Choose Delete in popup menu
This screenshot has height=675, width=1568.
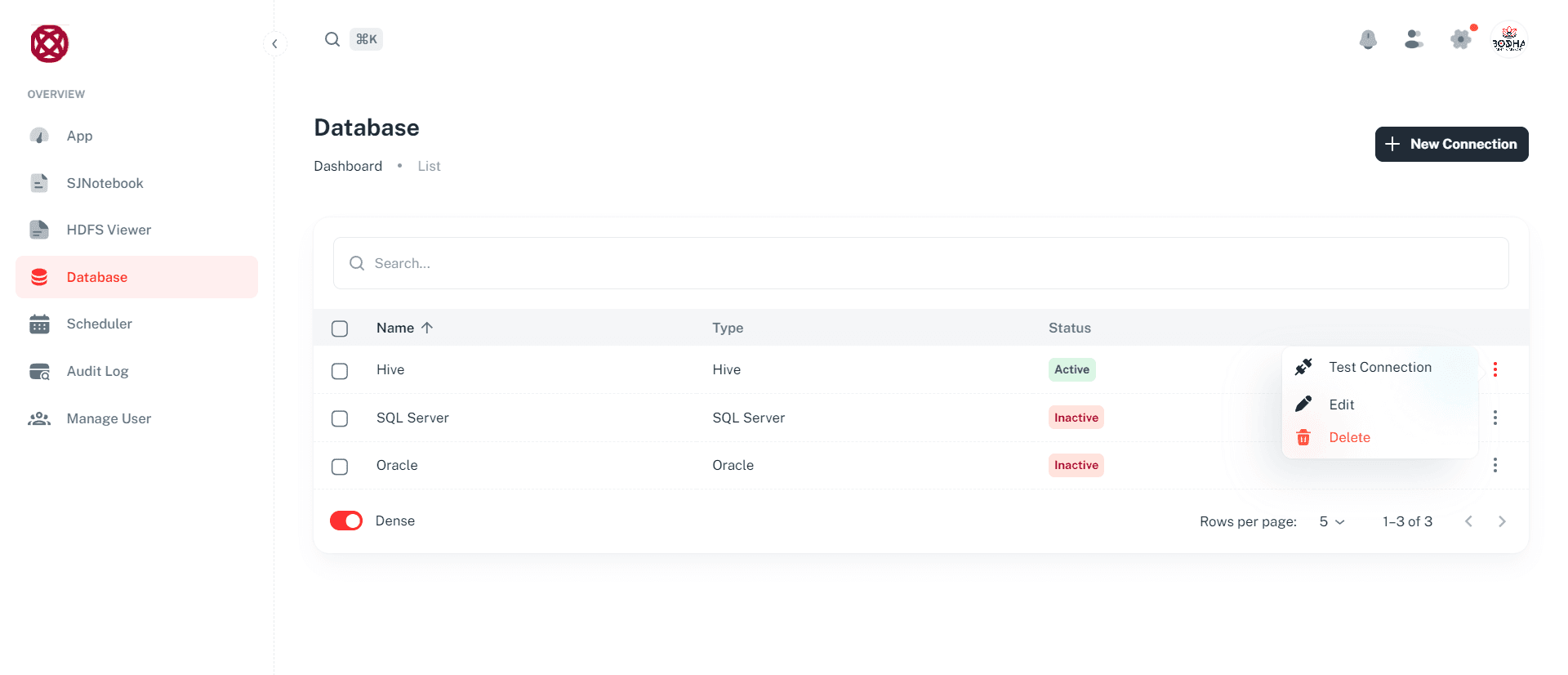1379,437
